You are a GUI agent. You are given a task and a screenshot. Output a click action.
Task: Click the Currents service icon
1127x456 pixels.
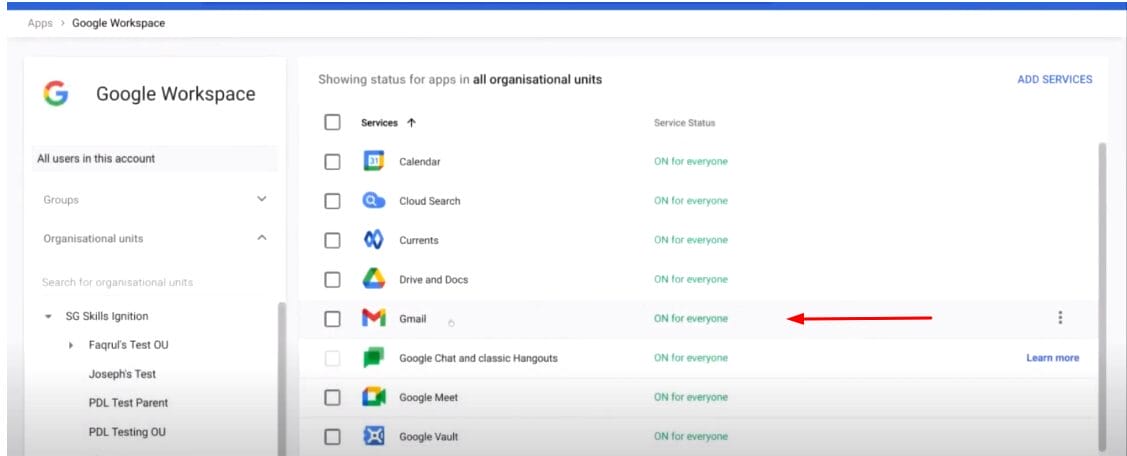[373, 240]
